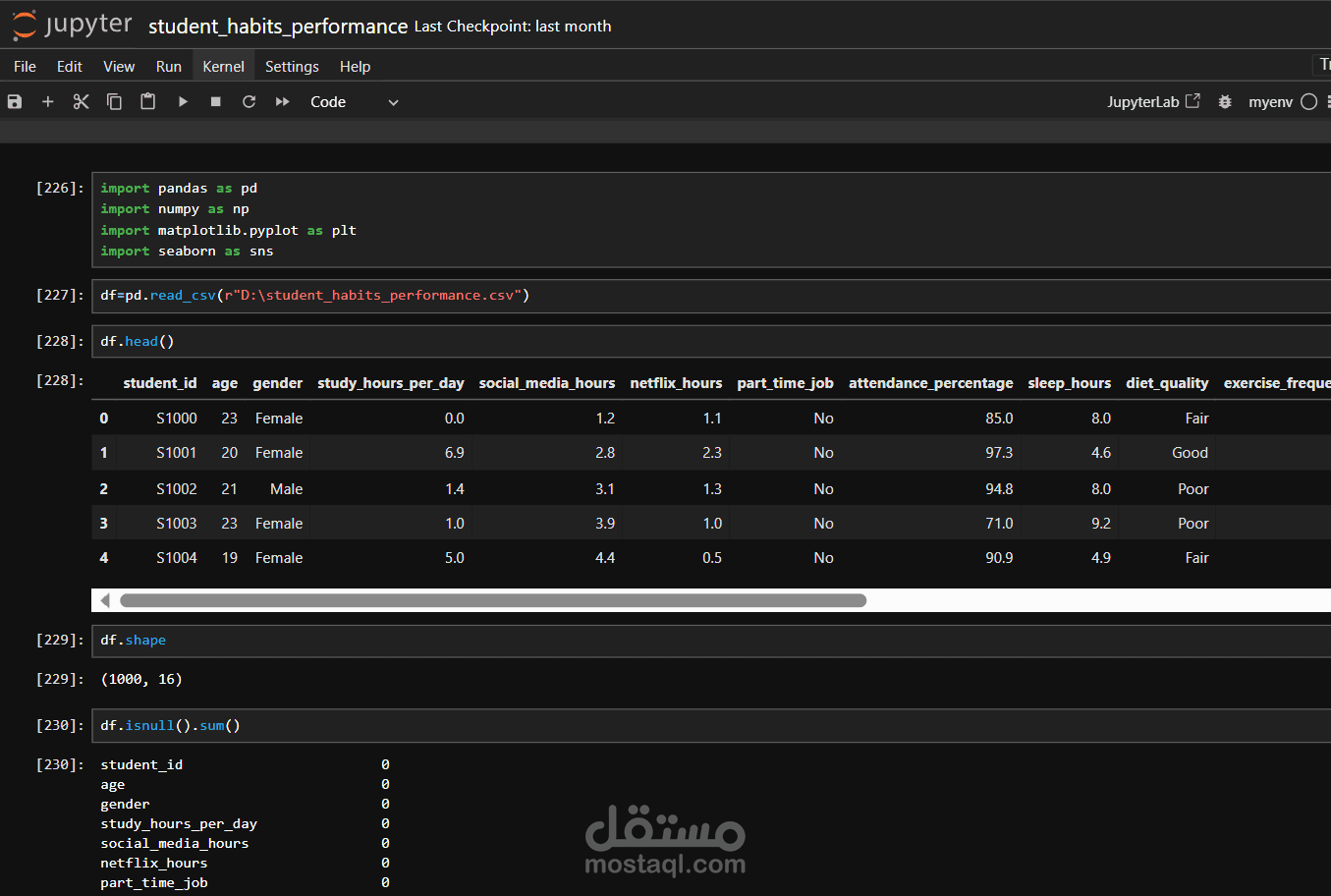Click the gender column header
This screenshot has height=896, width=1331.
tap(278, 383)
